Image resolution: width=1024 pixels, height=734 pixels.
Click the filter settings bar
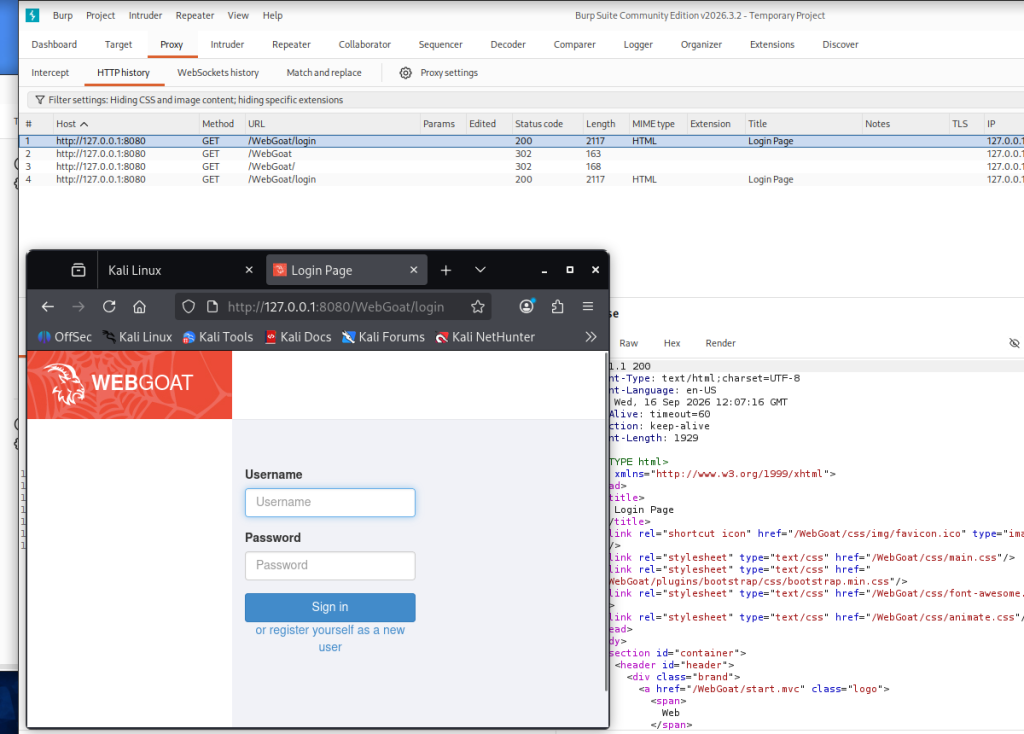[x=525, y=100]
